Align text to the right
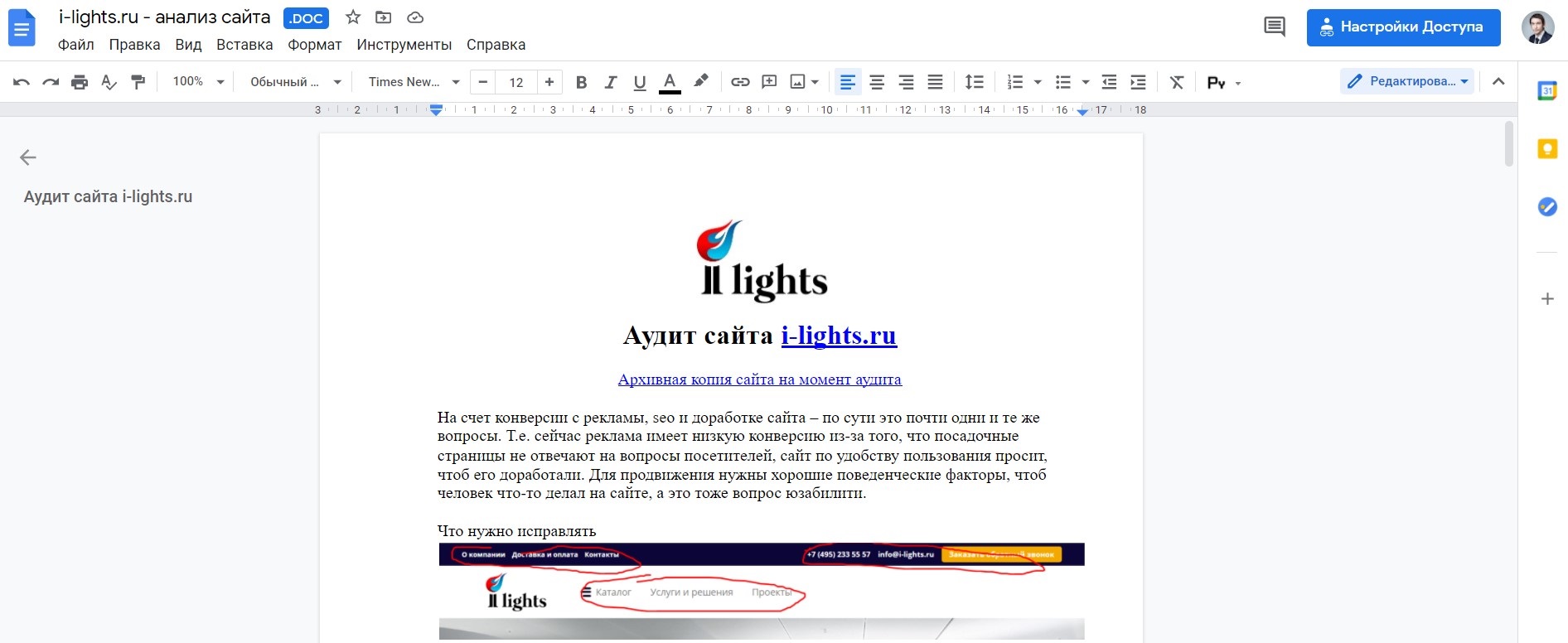 [906, 82]
